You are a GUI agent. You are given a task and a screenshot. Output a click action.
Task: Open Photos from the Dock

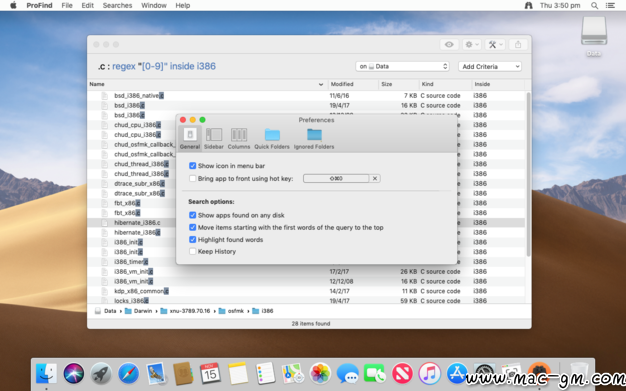click(x=320, y=374)
